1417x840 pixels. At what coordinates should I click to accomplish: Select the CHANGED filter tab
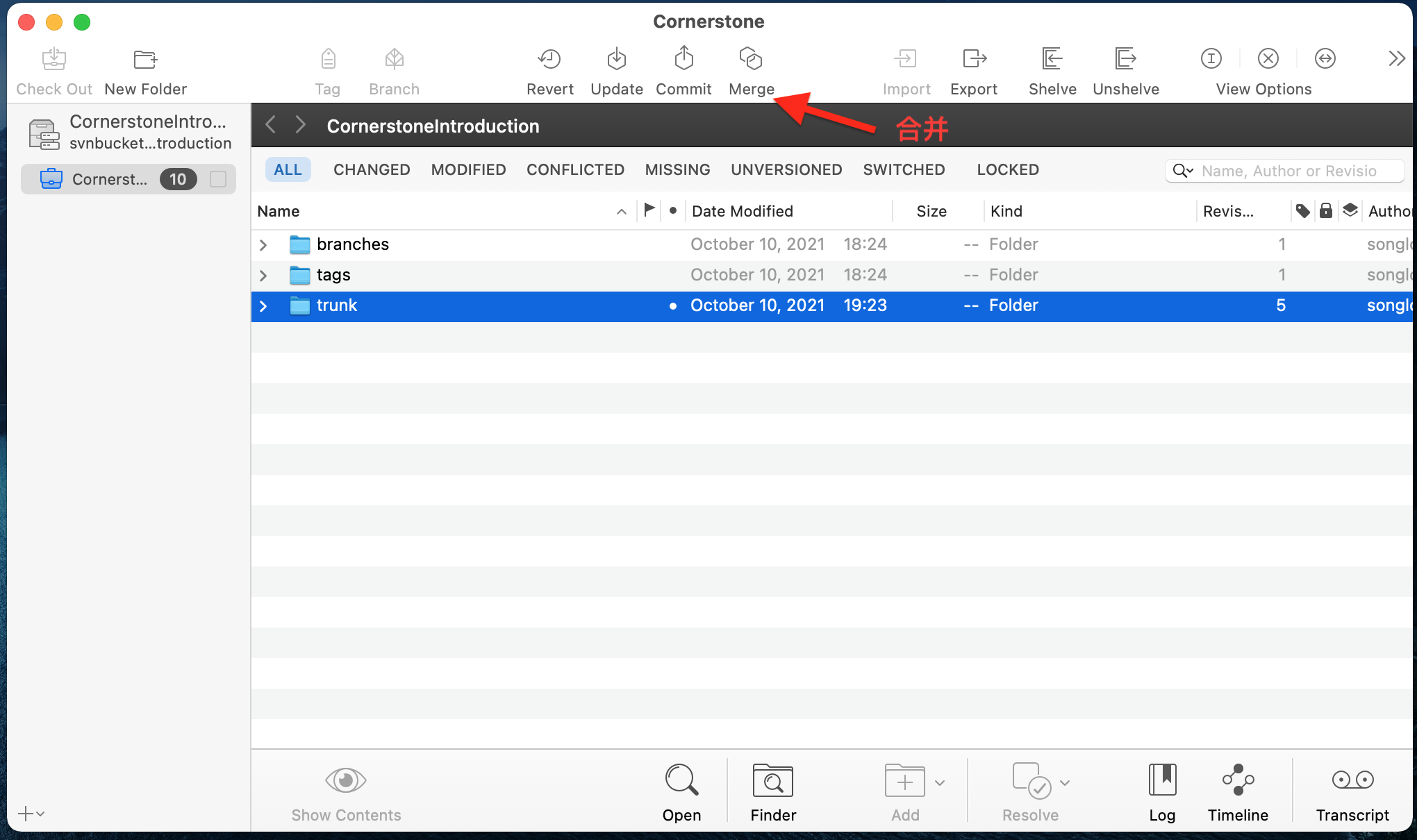372,170
